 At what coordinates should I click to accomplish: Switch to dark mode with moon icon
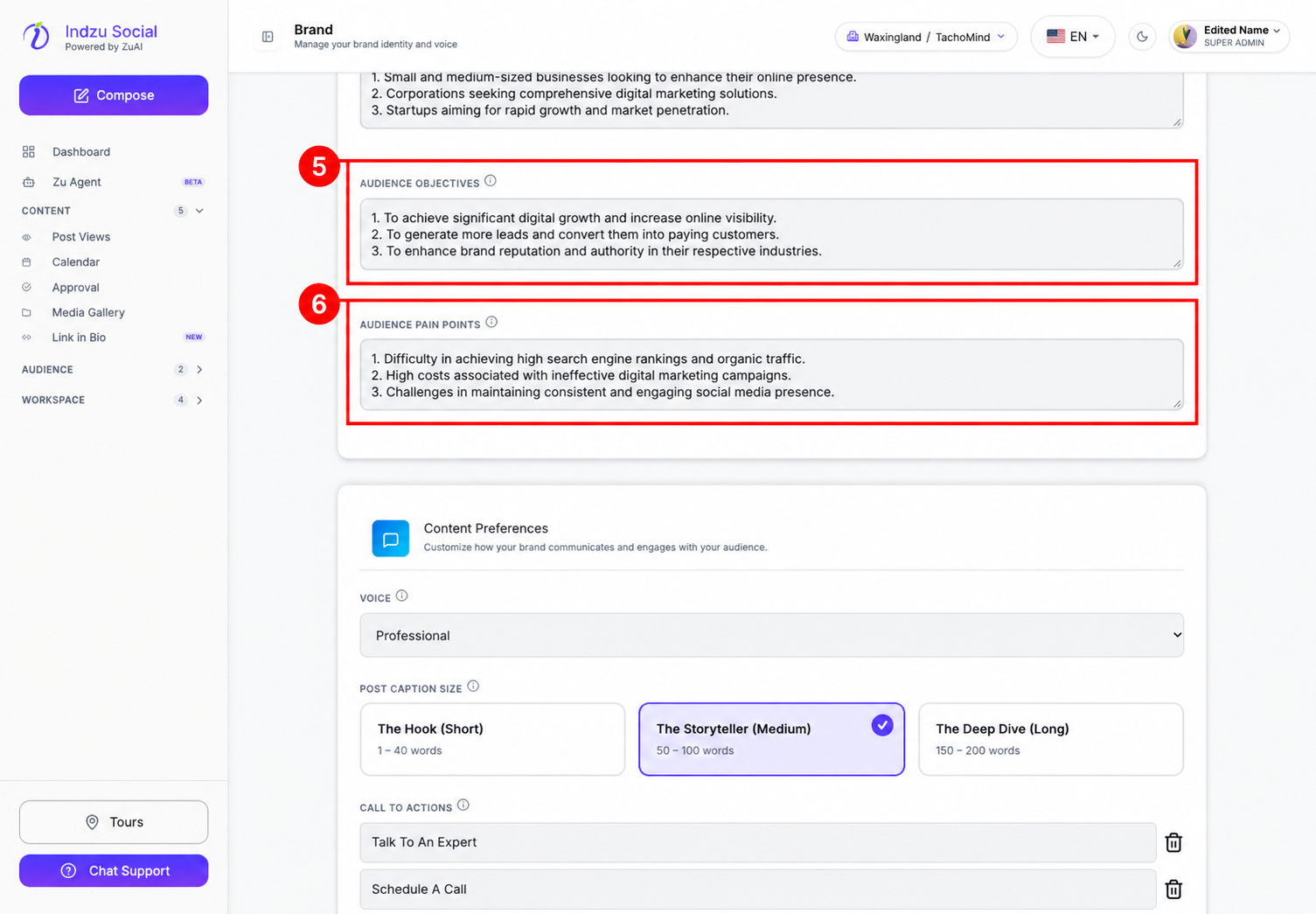tap(1142, 37)
